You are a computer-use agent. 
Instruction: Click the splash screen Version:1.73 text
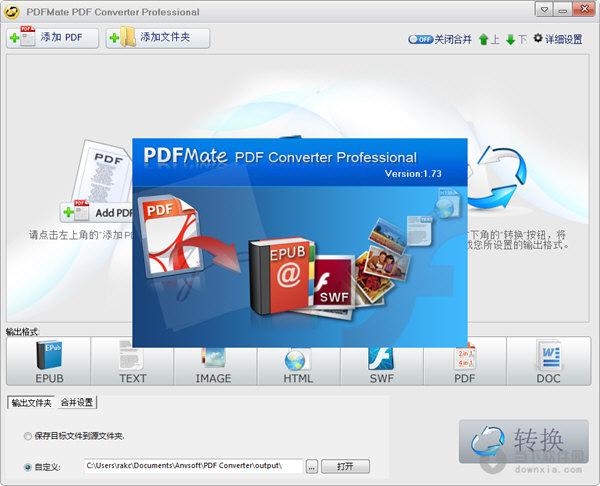(x=413, y=174)
